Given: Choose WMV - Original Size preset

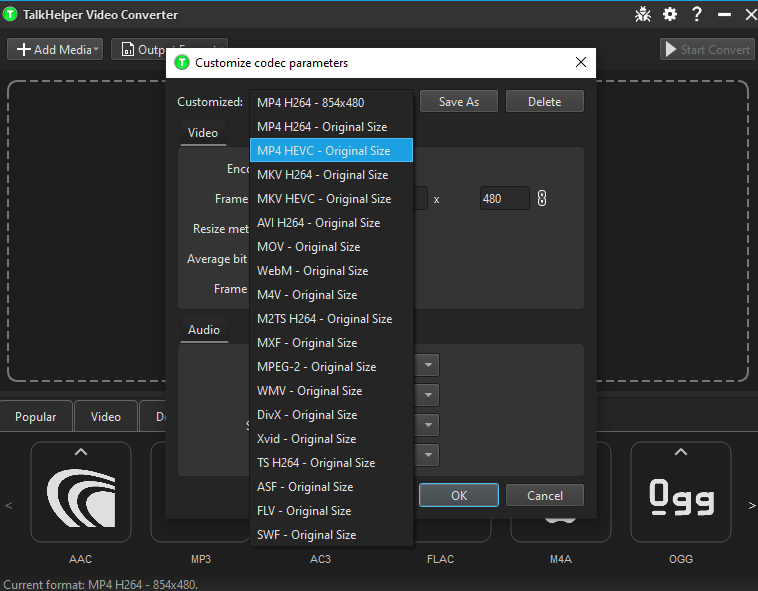Looking at the screenshot, I should coord(331,390).
